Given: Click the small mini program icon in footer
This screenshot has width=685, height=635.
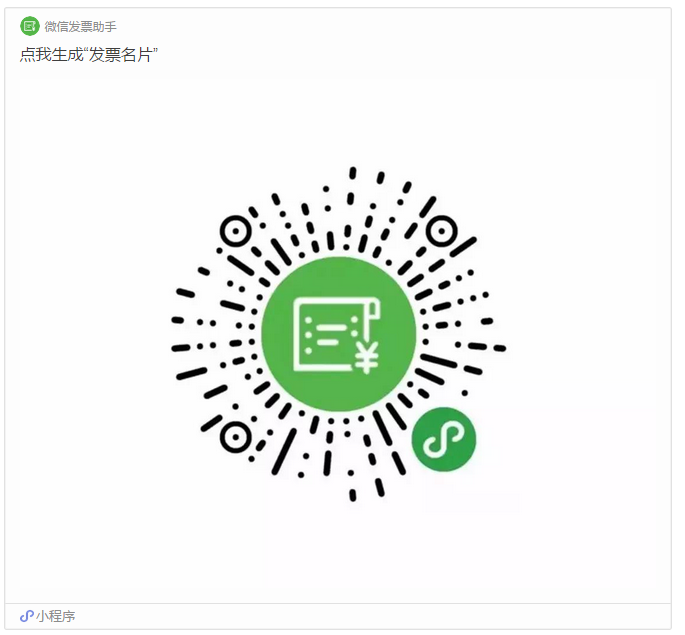Looking at the screenshot, I should 27,616.
